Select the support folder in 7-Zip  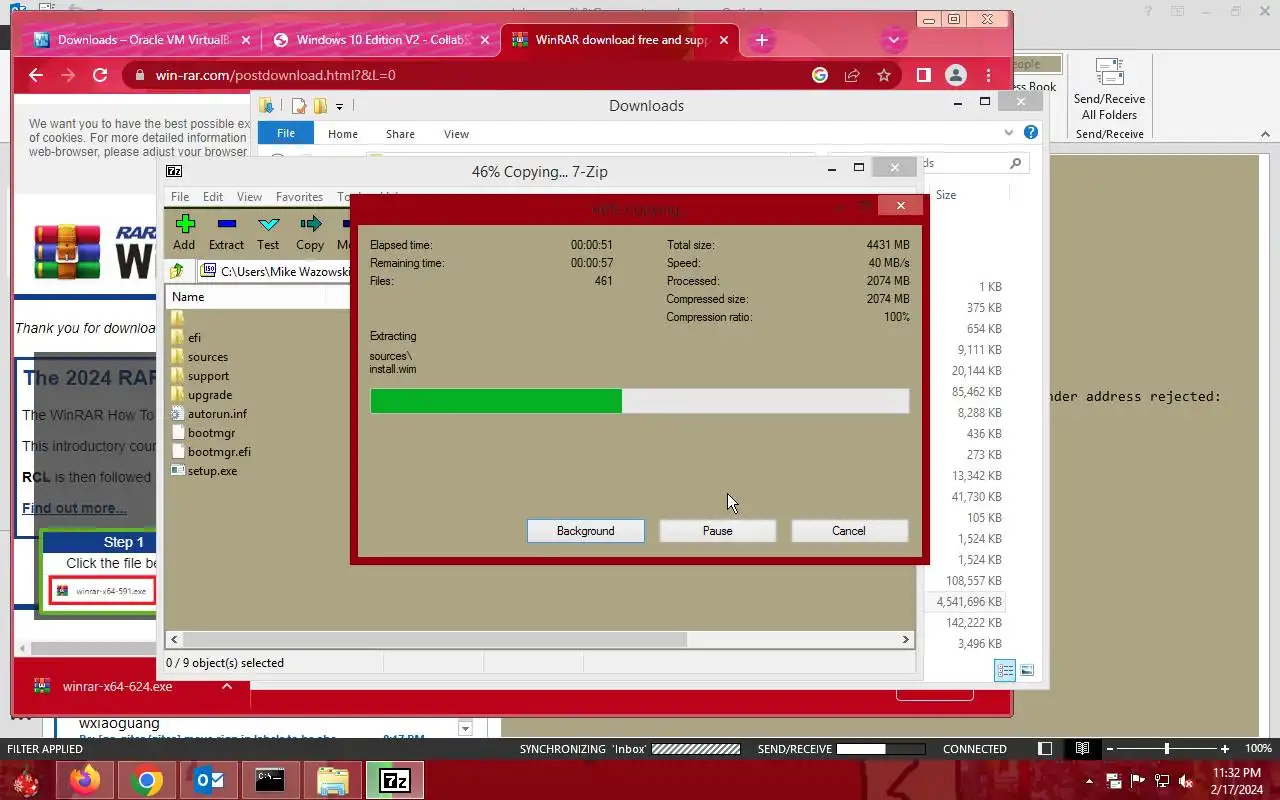208,376
